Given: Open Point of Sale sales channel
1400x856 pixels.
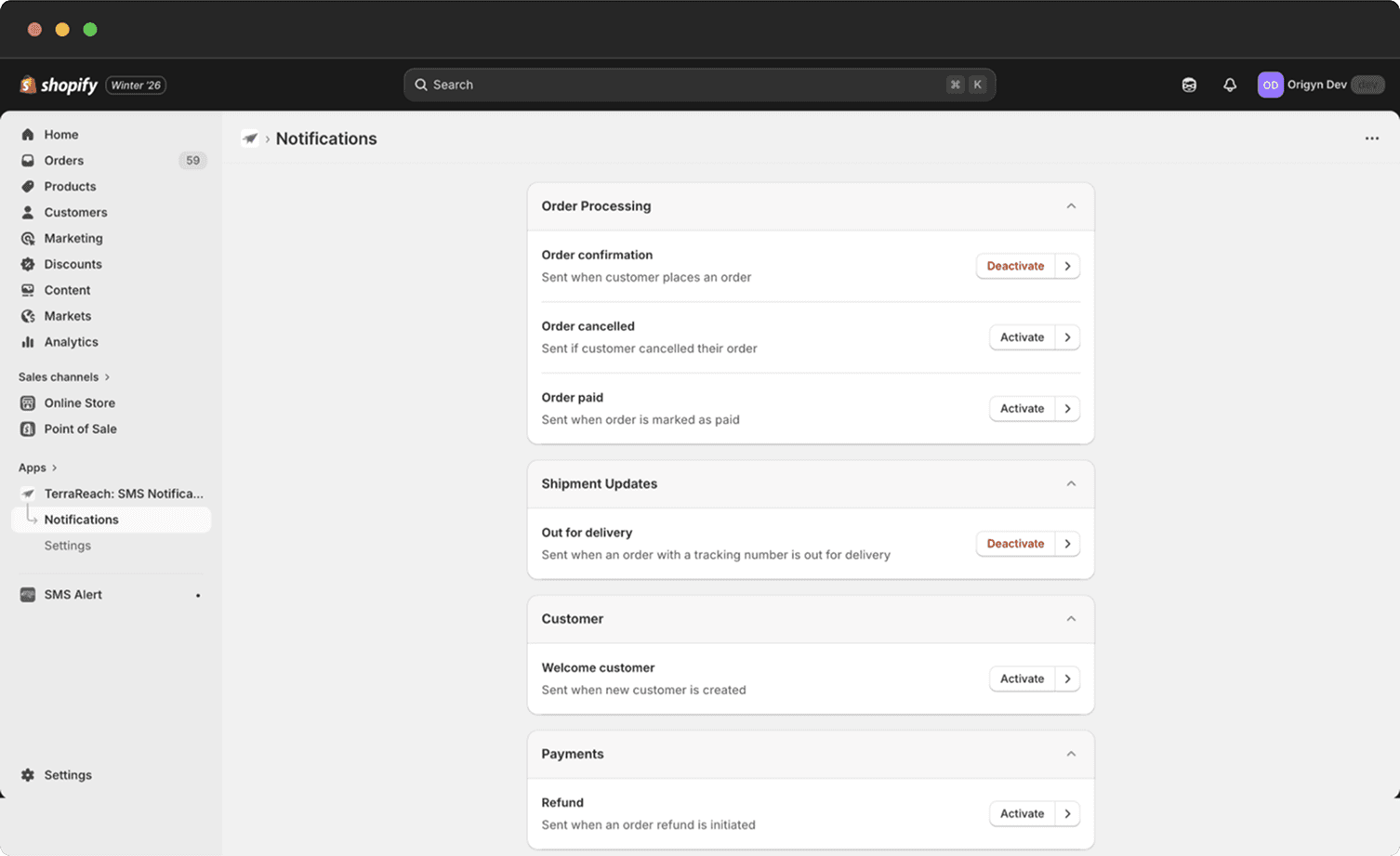Looking at the screenshot, I should (81, 428).
